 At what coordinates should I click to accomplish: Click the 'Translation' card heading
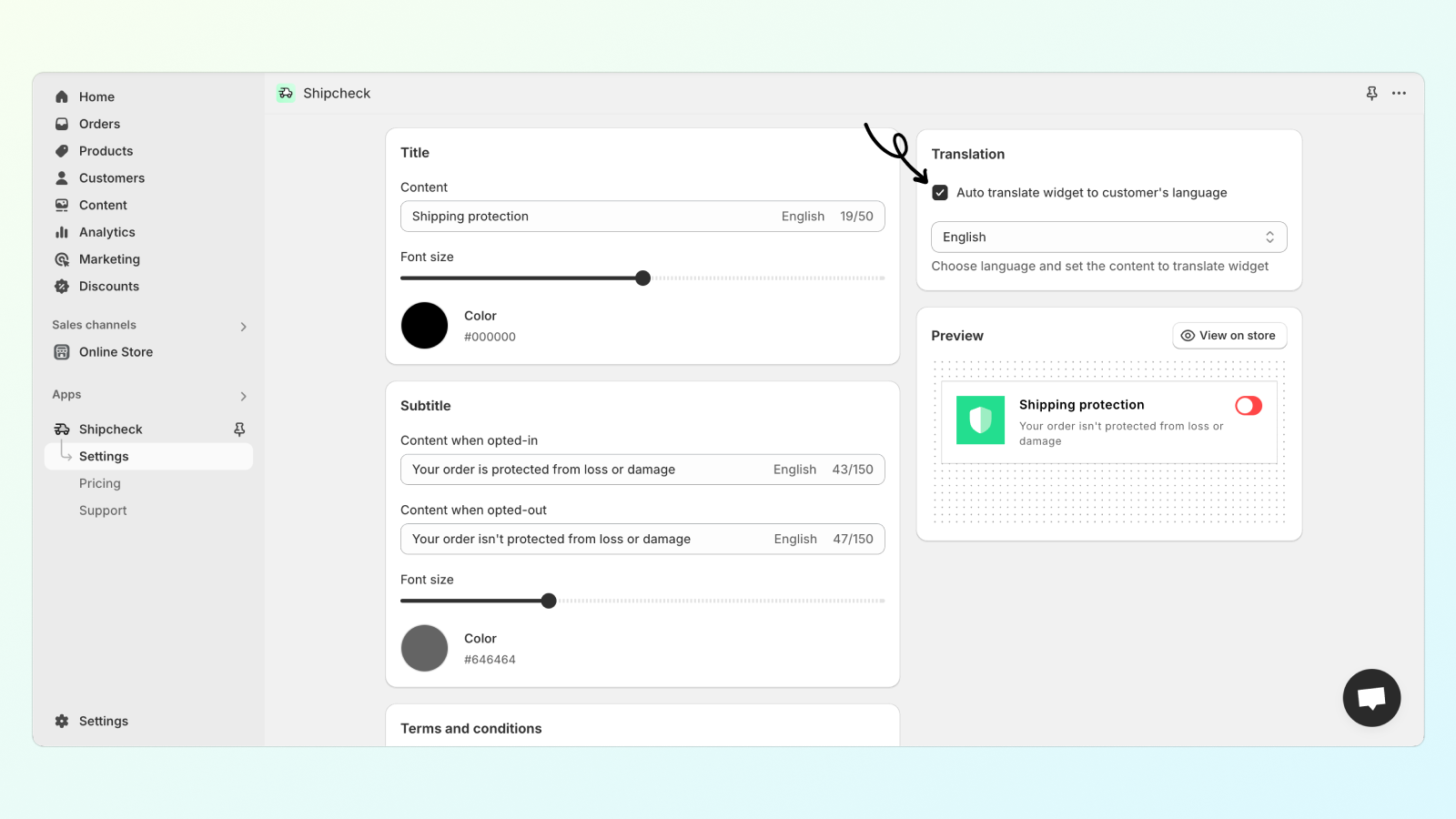click(968, 155)
